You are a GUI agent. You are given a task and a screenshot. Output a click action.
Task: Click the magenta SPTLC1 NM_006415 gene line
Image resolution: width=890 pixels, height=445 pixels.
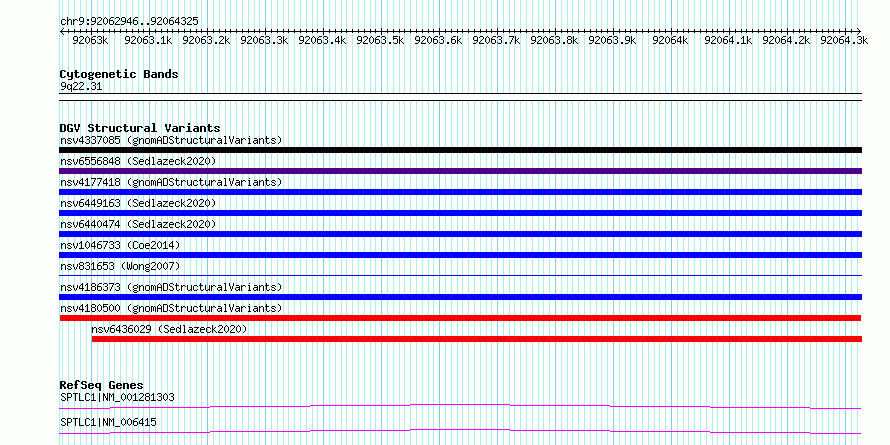pyautogui.click(x=460, y=431)
